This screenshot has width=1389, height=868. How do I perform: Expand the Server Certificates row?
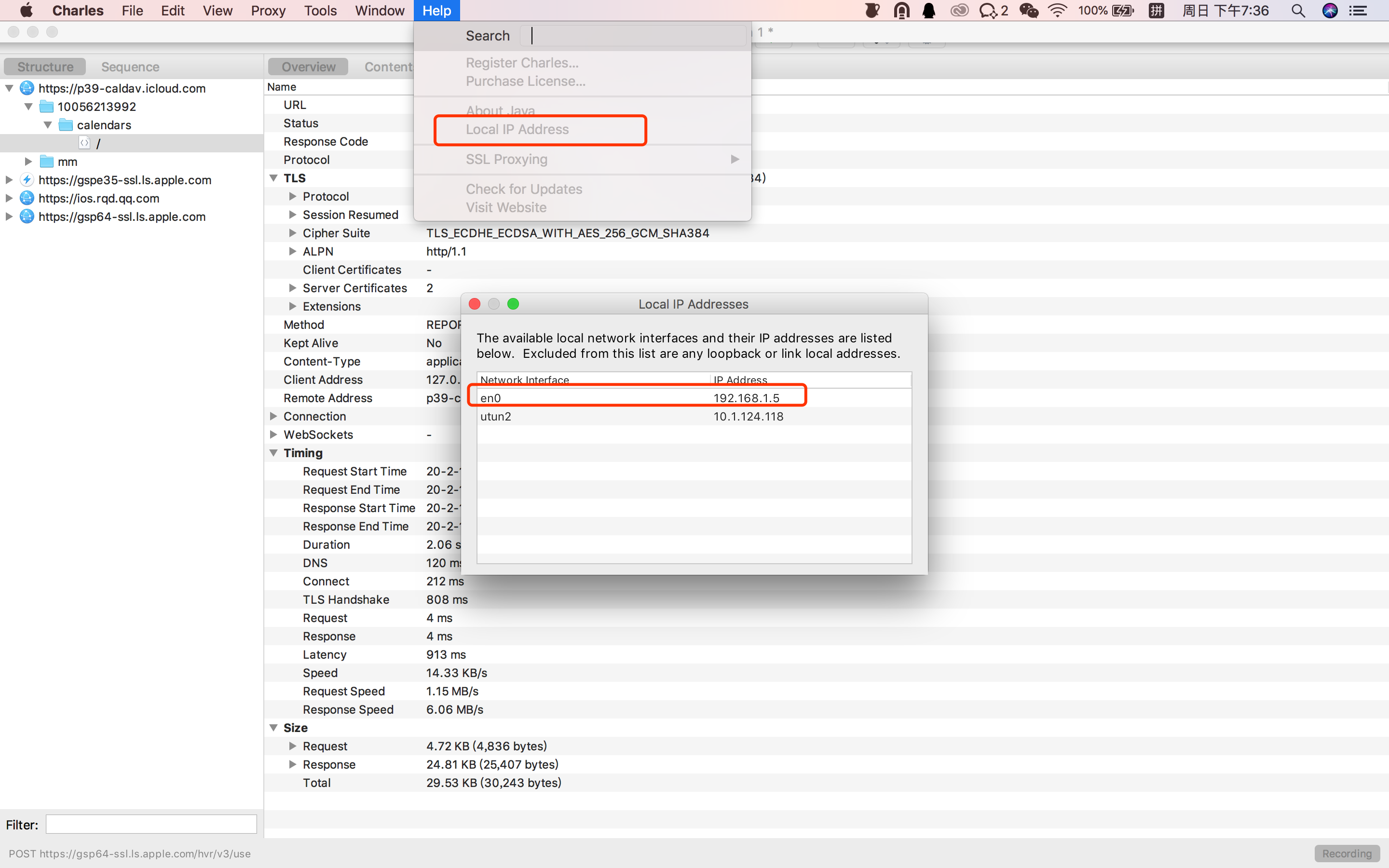[x=293, y=288]
